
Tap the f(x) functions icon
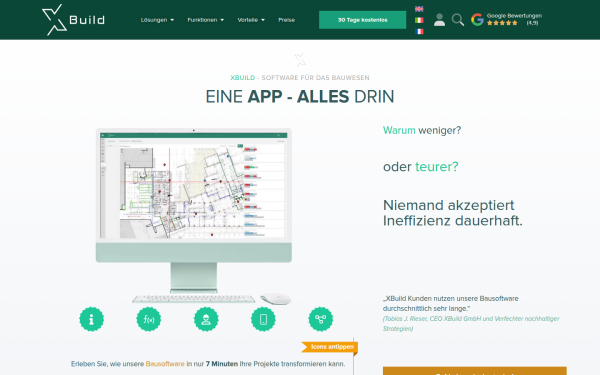click(149, 319)
